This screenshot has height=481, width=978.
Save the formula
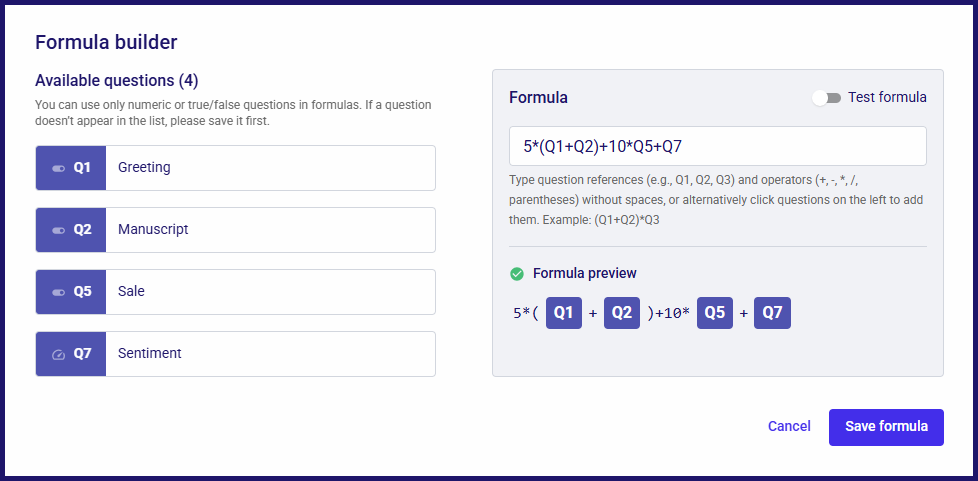pyautogui.click(x=886, y=427)
